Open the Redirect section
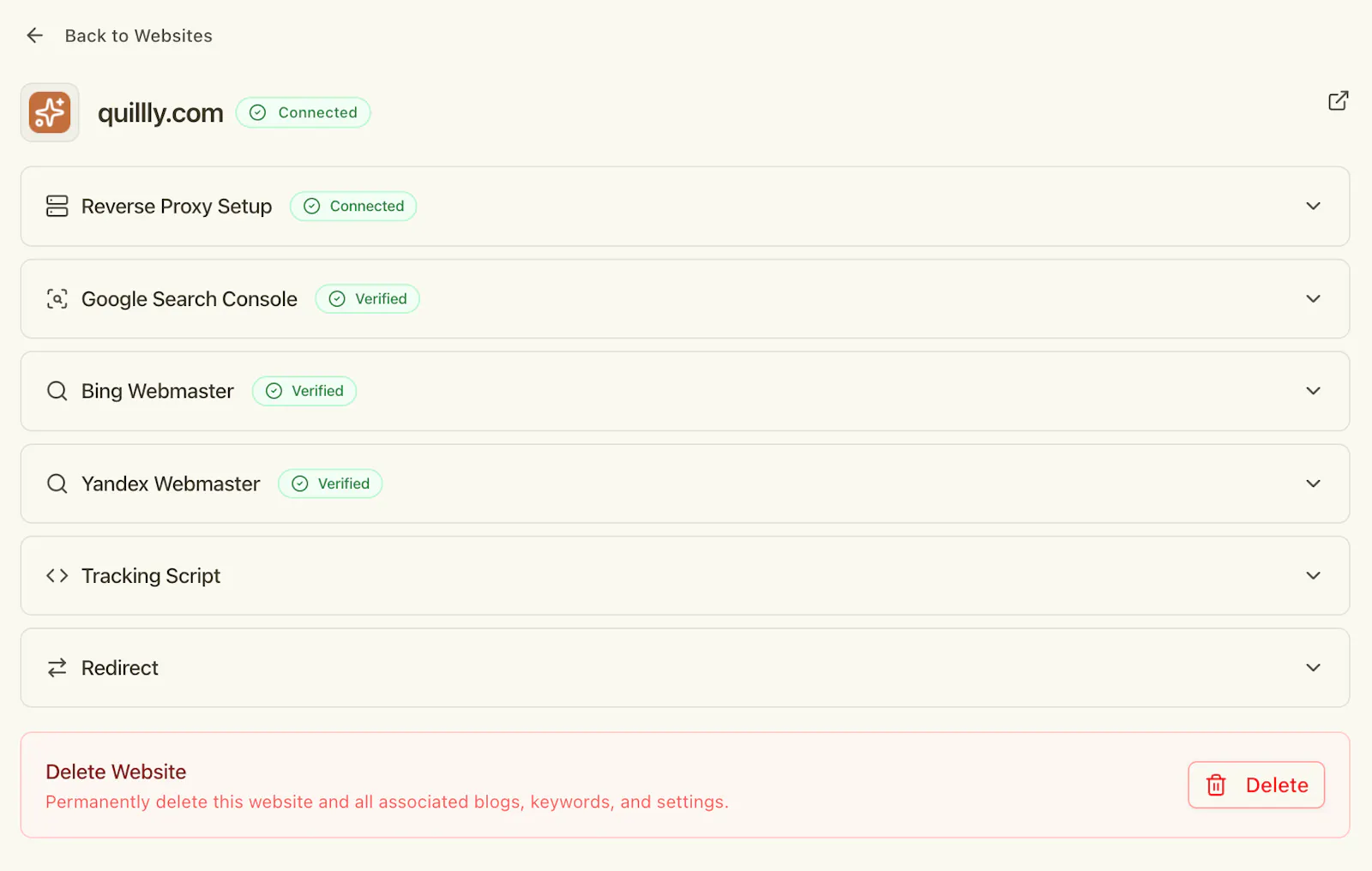The width and height of the screenshot is (1372, 871). pos(685,668)
